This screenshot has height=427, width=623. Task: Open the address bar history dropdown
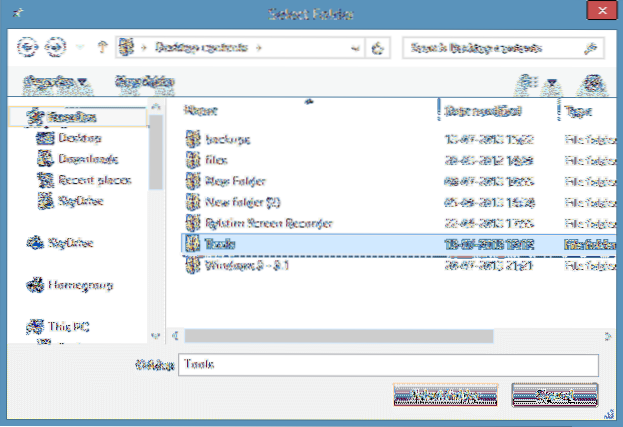coord(355,46)
